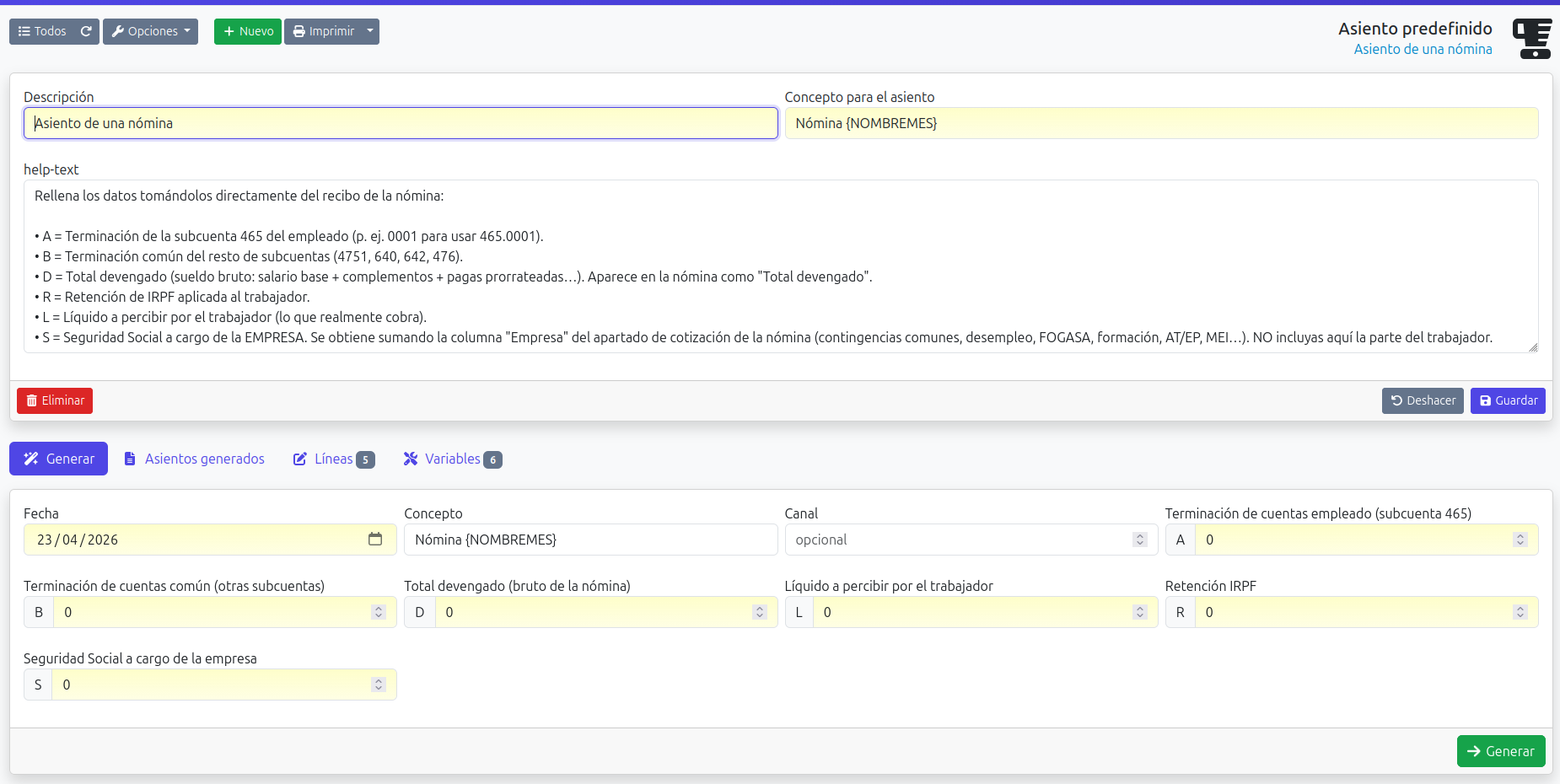The width and height of the screenshot is (1560, 784).
Task: Create a new record with Nuevo
Action: point(248,31)
